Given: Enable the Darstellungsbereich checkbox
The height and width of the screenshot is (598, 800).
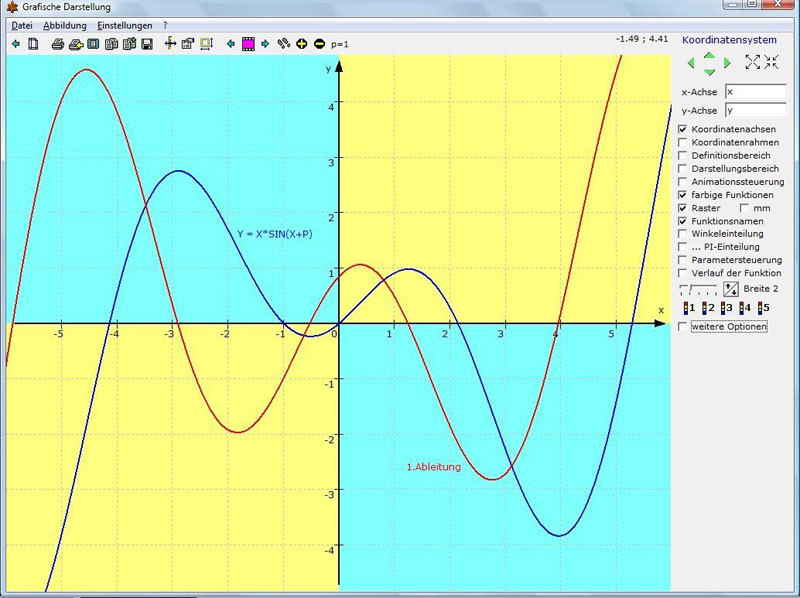Looking at the screenshot, I should tap(683, 168).
